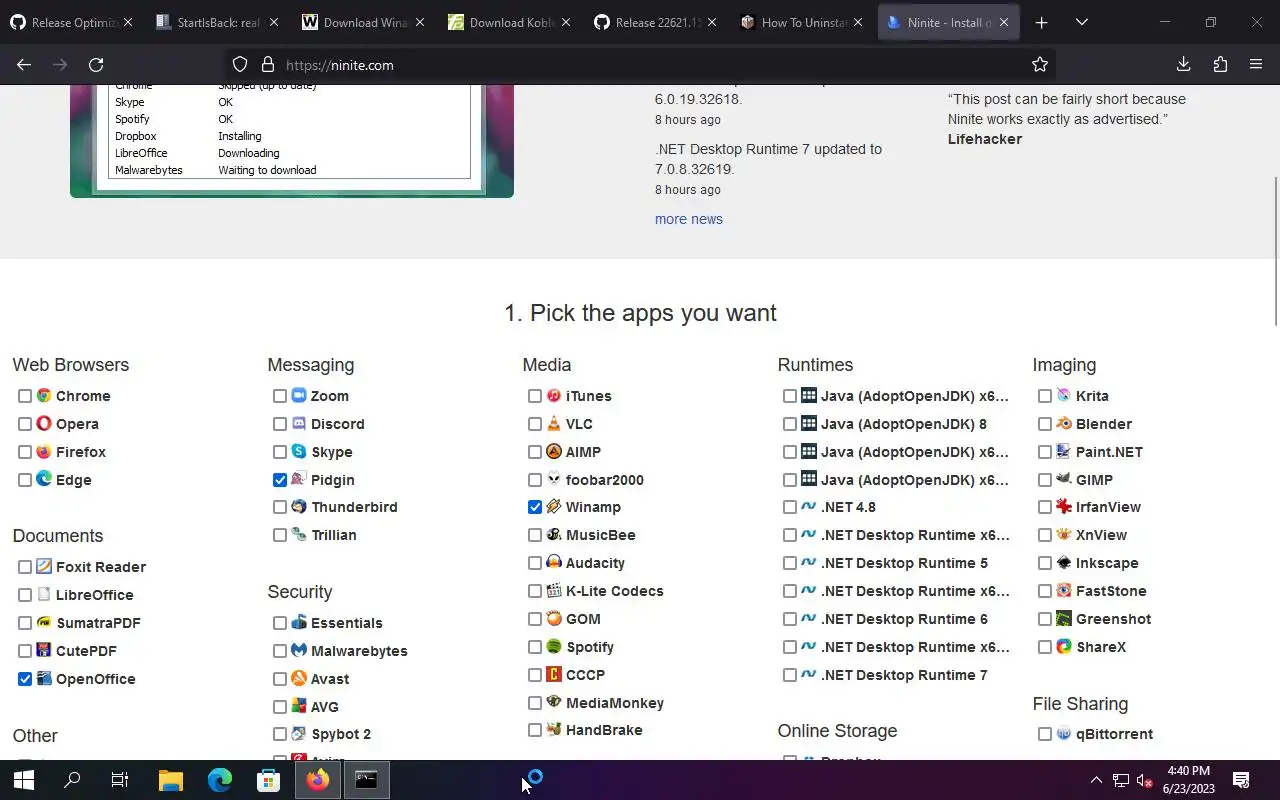
Task: Switch to the Download Kobler tab
Action: click(x=509, y=22)
